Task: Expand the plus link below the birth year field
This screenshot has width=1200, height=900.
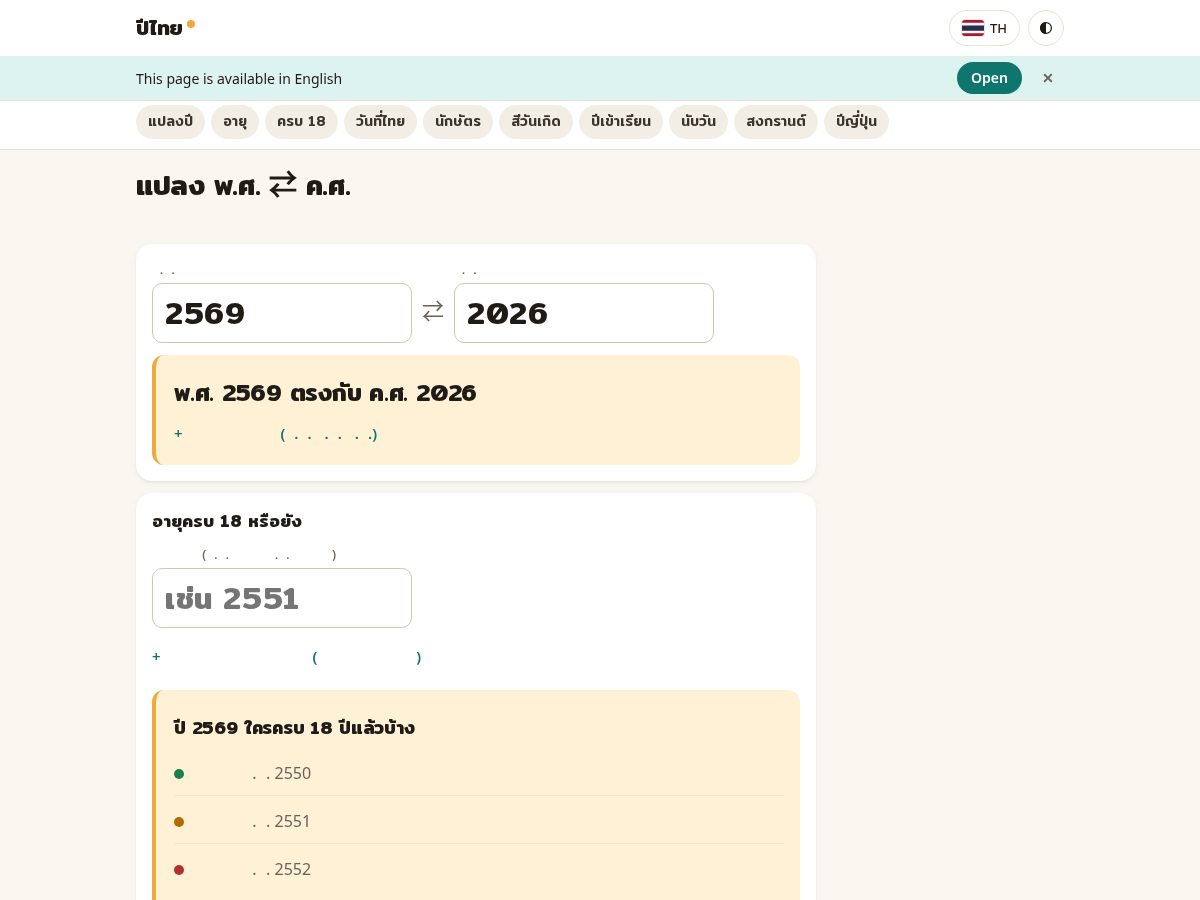Action: (287, 657)
